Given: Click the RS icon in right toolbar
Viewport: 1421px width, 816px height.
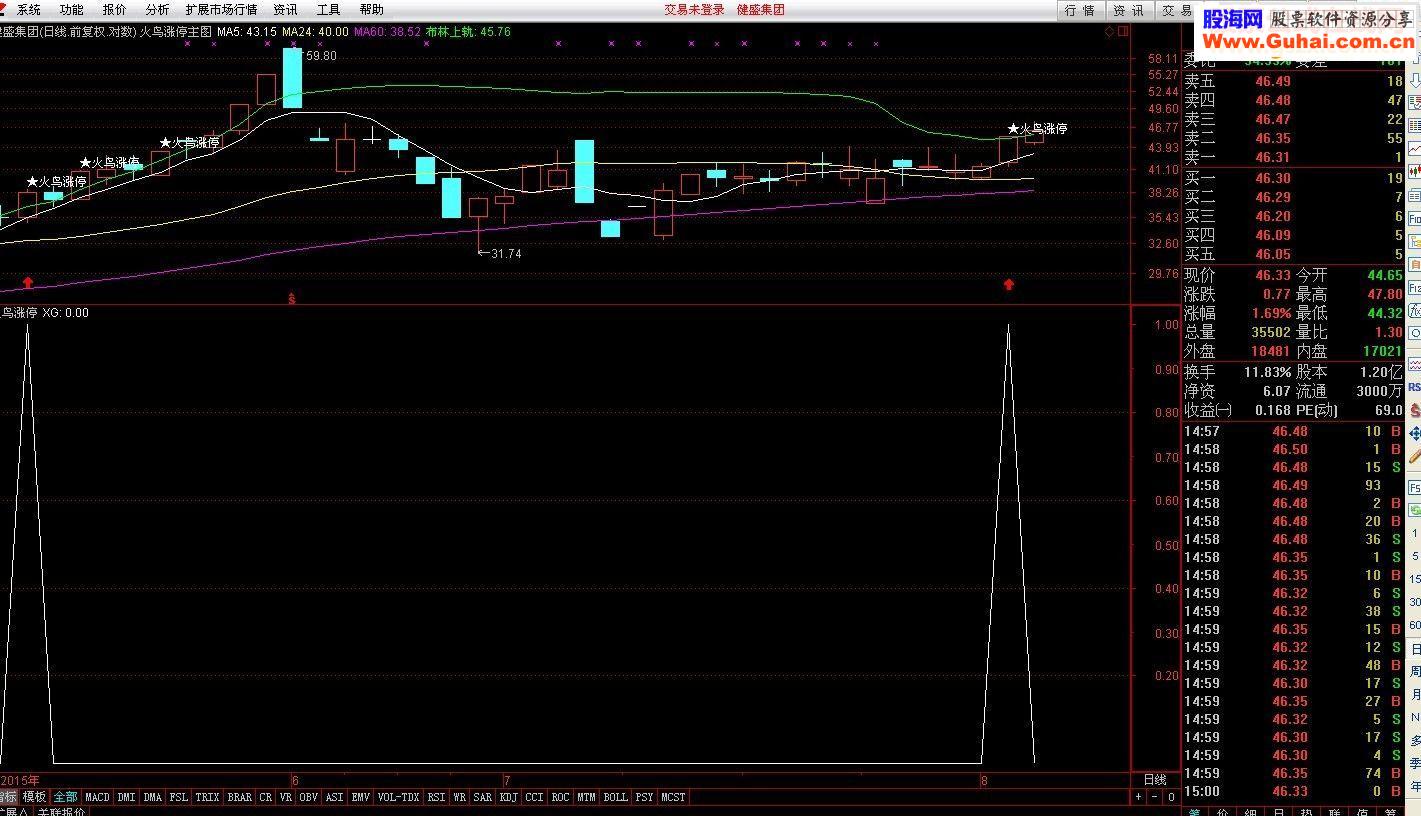Looking at the screenshot, I should (x=1415, y=387).
